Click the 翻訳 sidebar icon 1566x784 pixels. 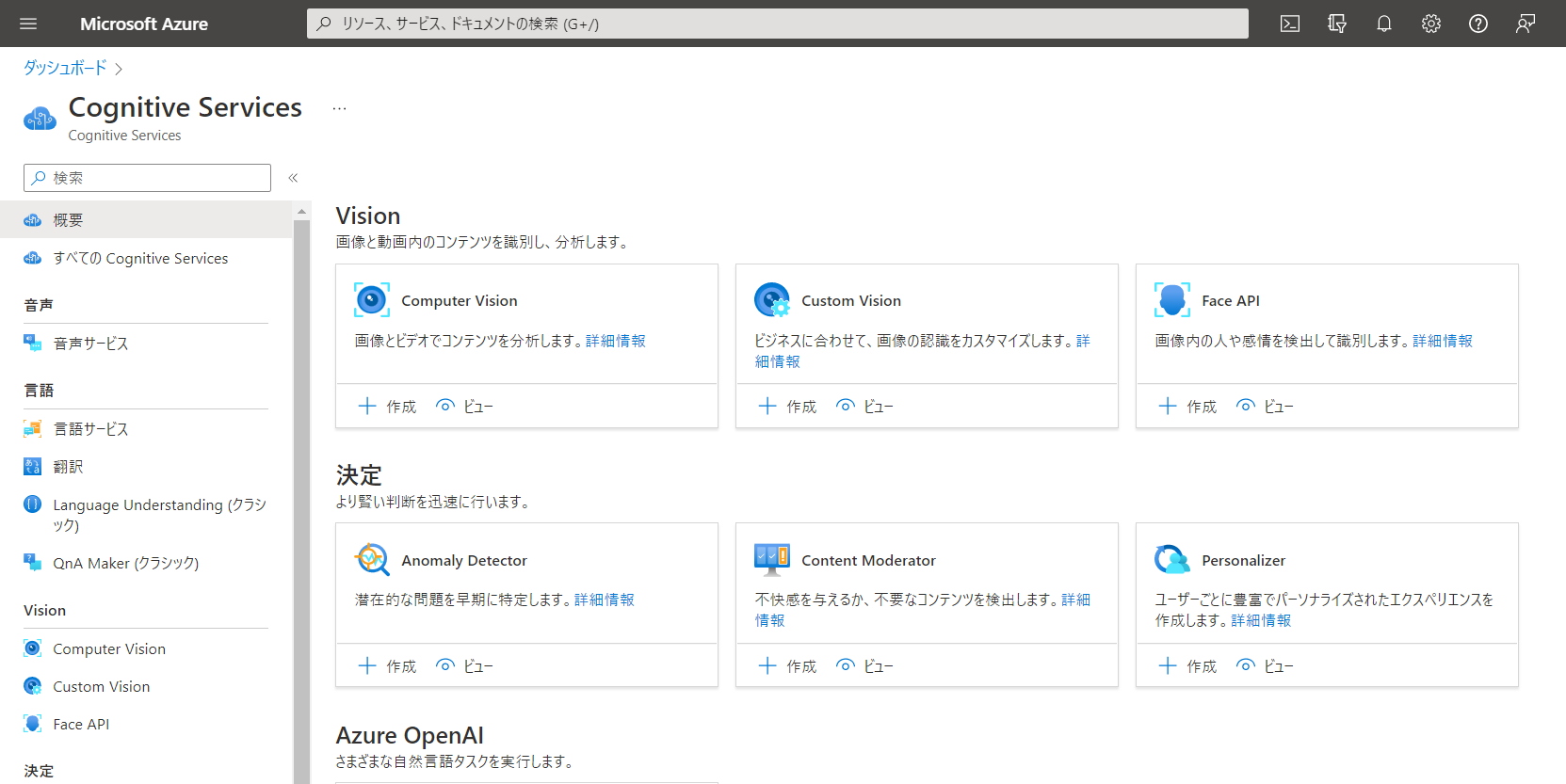33,467
